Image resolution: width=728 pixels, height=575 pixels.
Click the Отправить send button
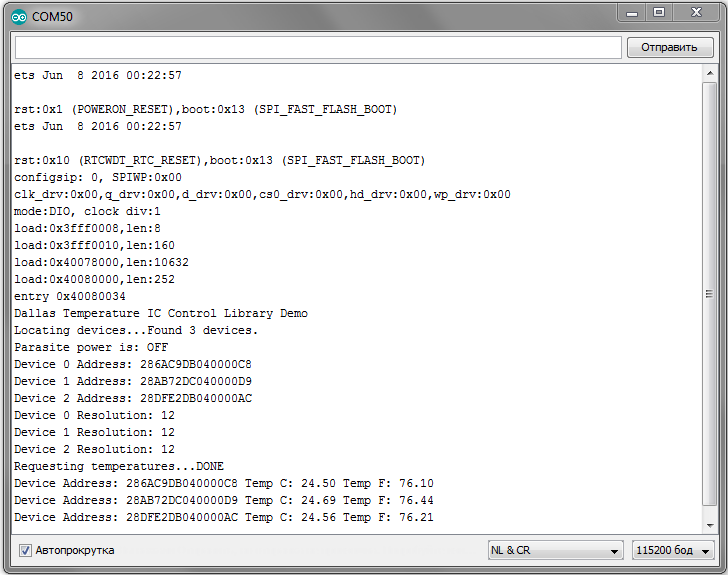pyautogui.click(x=670, y=47)
